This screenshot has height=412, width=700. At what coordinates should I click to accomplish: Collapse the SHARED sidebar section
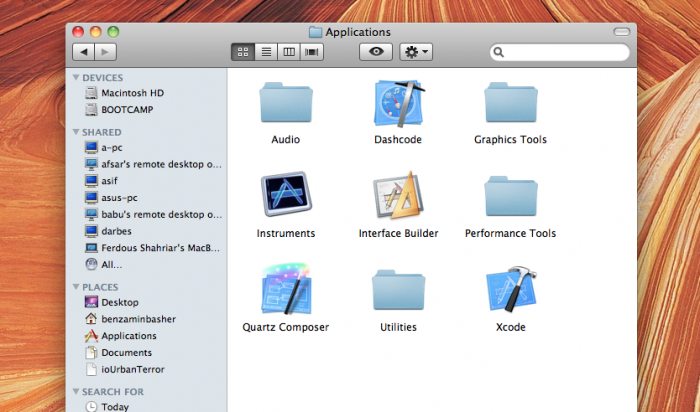click(75, 132)
